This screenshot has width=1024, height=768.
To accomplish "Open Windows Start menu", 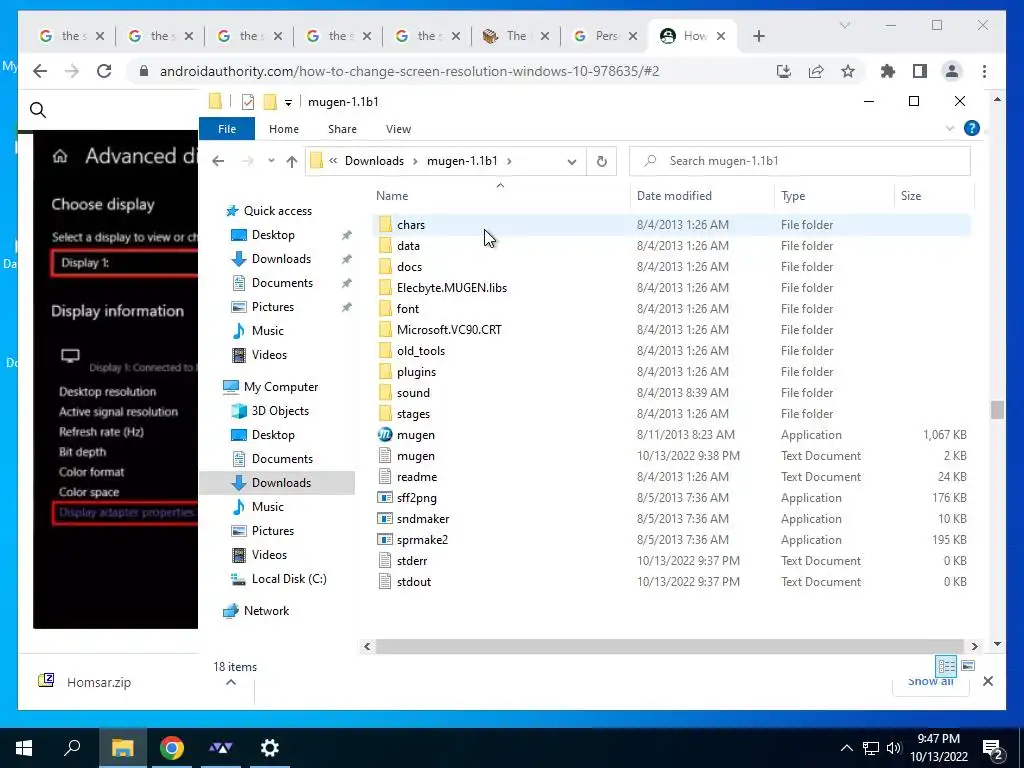I will (24, 748).
